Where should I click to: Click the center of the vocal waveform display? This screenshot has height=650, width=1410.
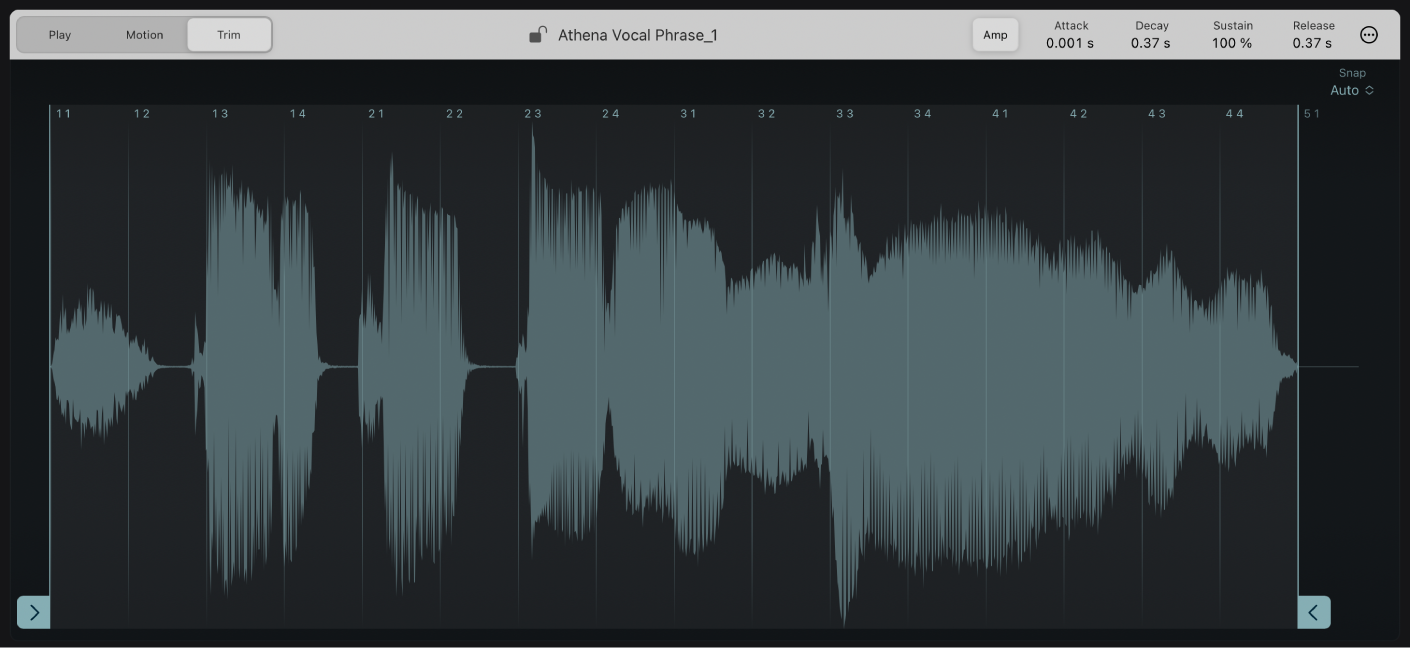click(673, 370)
